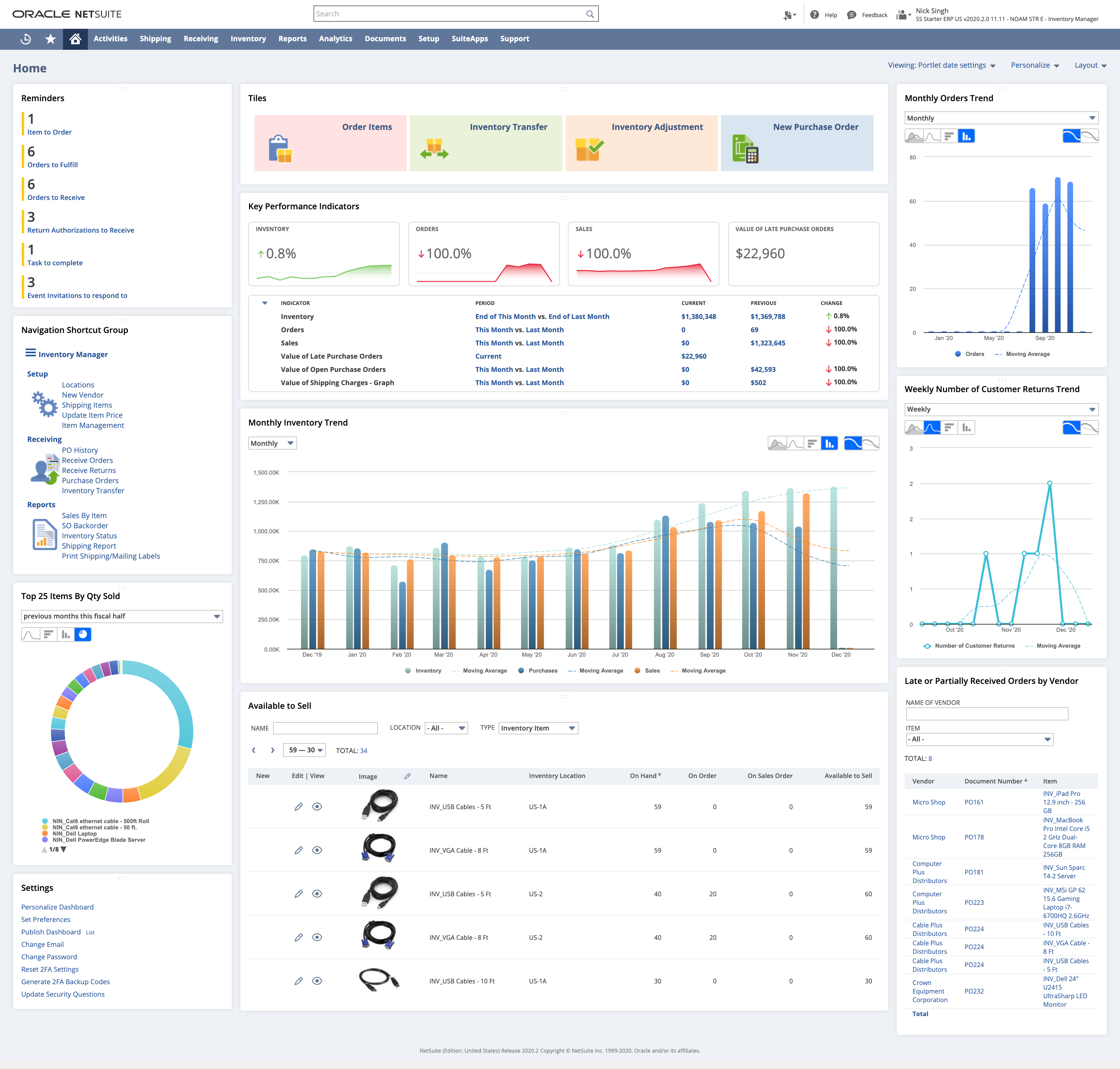The image size is (1120, 1069).
Task: Open the New Purchase Order tile icon
Action: 745,149
